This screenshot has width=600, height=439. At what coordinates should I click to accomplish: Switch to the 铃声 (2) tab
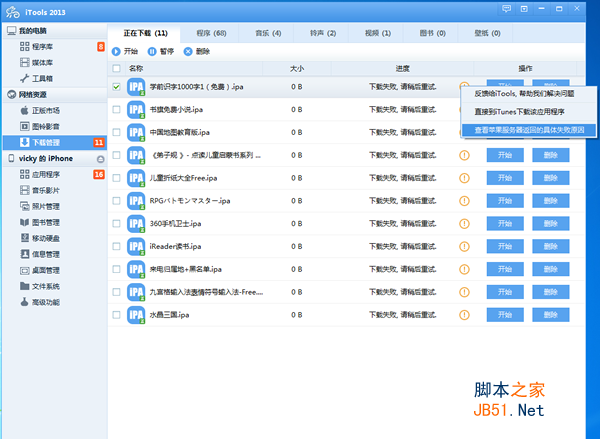coord(323,33)
